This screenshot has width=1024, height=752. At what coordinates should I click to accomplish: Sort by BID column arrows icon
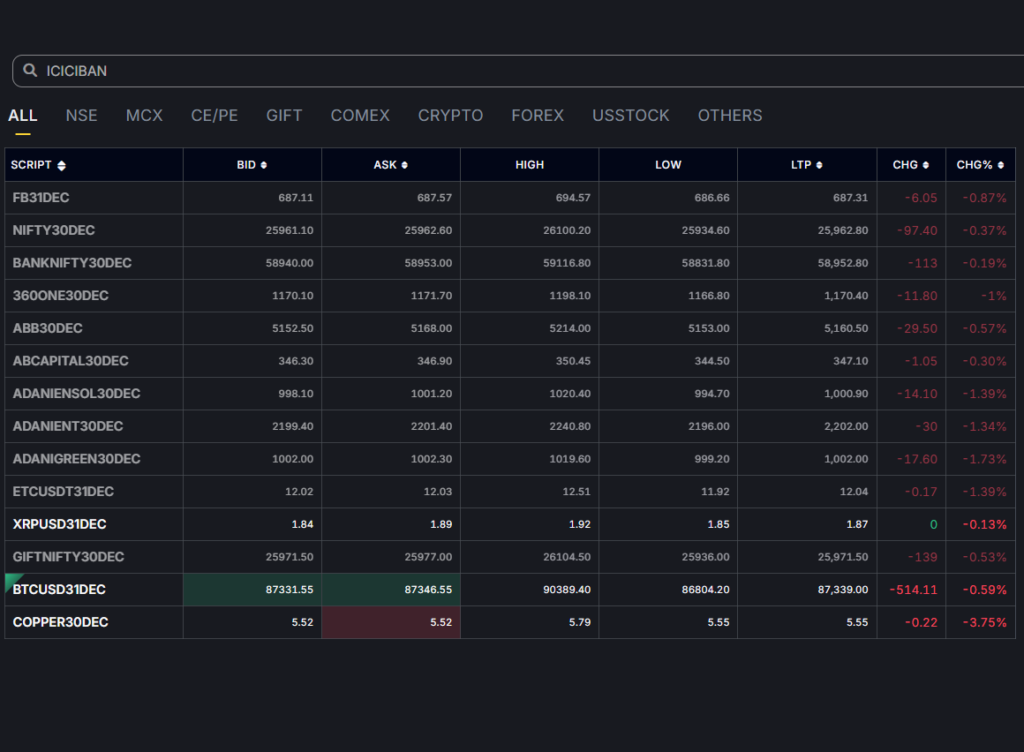pos(264,166)
